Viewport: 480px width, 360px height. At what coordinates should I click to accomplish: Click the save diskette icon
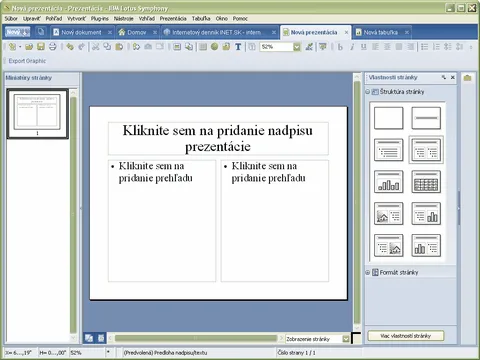point(41,47)
